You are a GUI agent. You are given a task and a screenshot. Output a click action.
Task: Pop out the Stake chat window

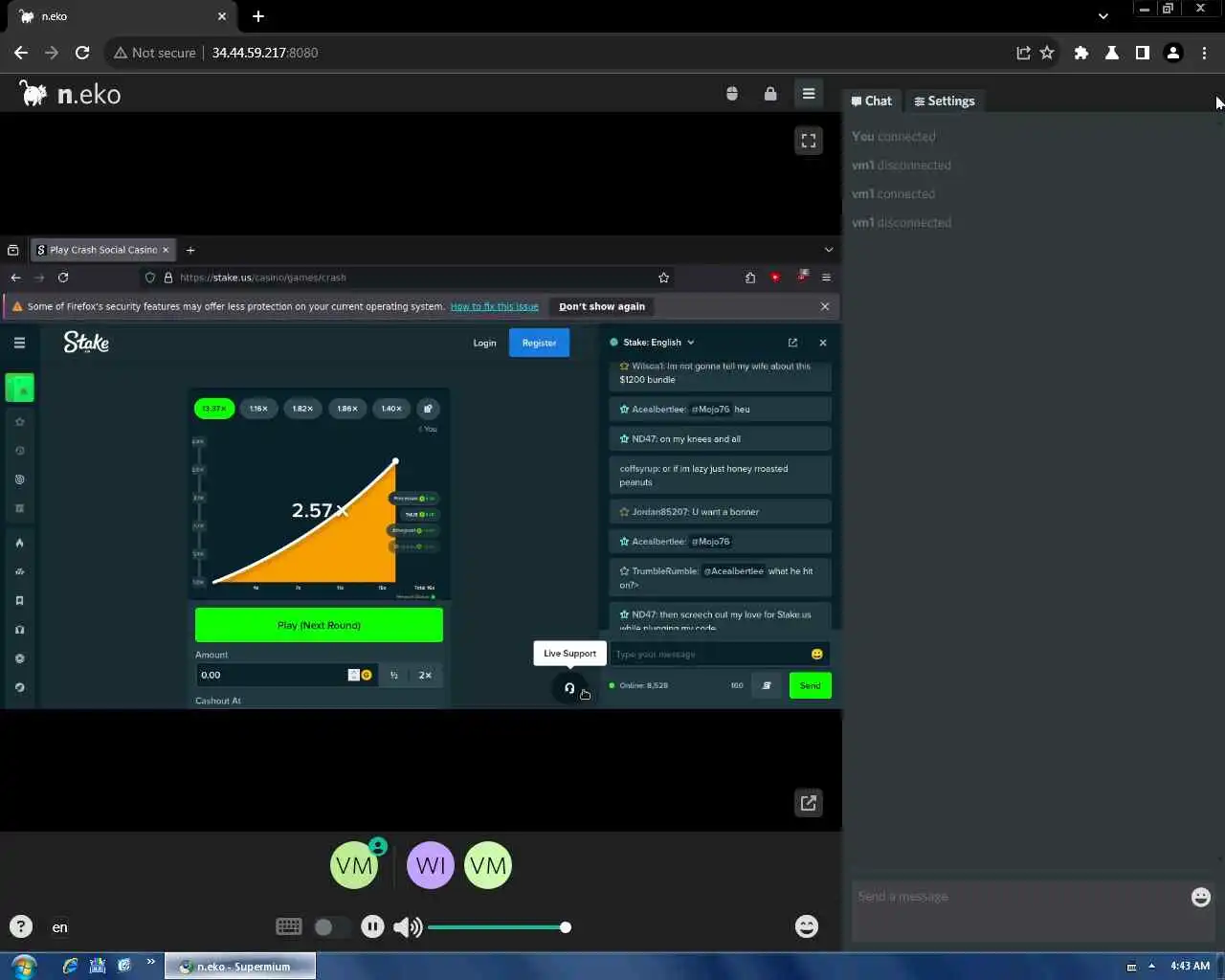pyautogui.click(x=792, y=343)
